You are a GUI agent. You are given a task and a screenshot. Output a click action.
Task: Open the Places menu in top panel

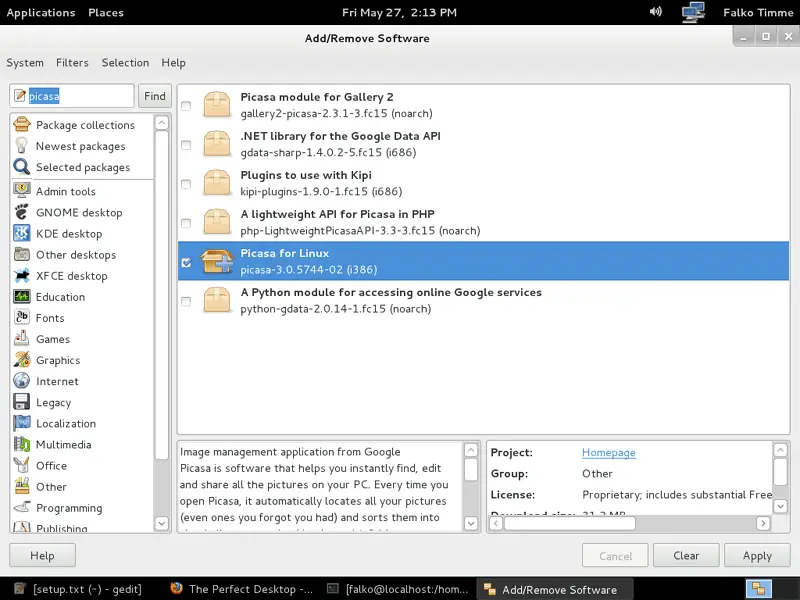(106, 12)
